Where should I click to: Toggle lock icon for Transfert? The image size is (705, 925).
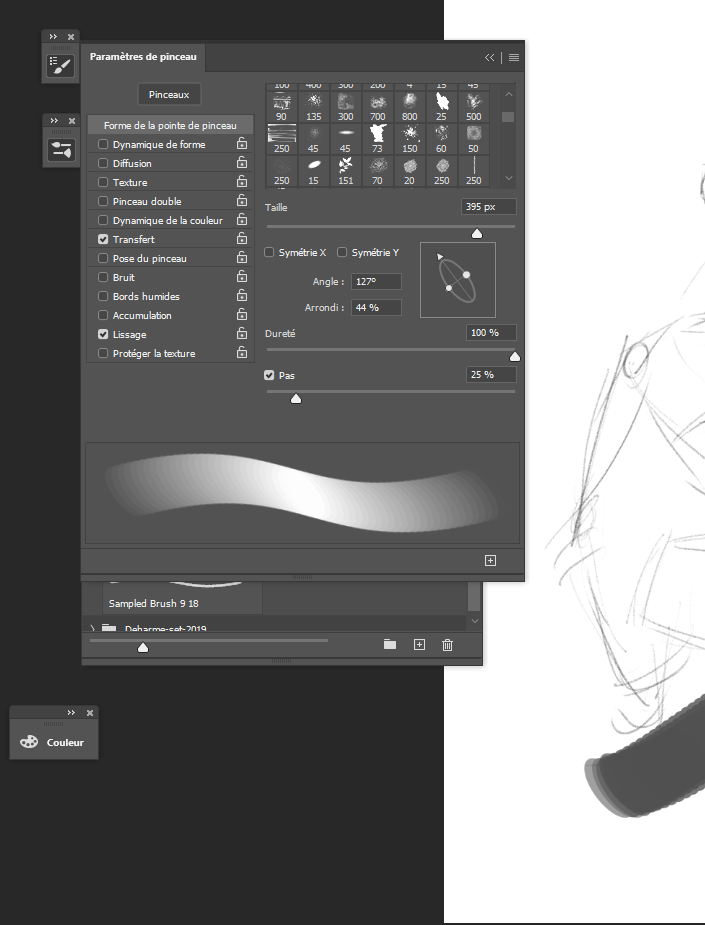click(x=242, y=238)
